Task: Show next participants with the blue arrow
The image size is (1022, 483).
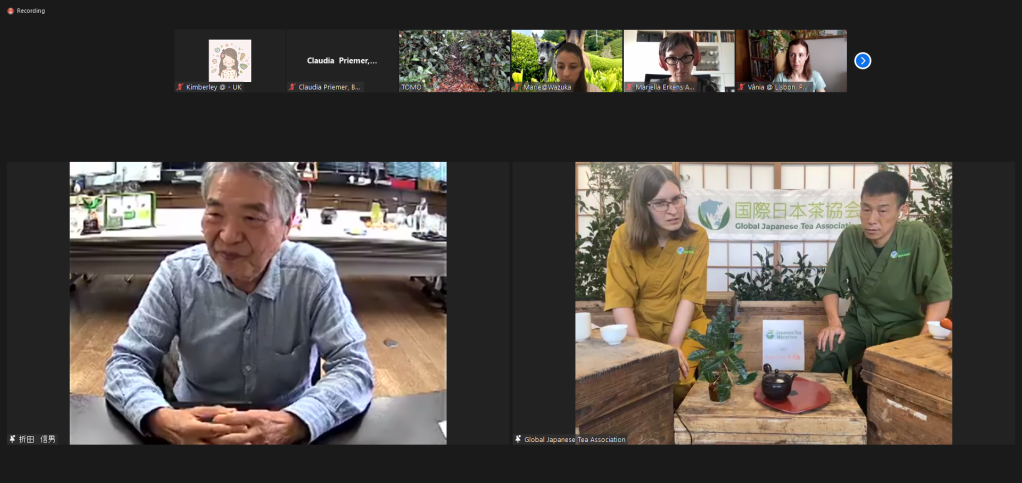Action: click(862, 61)
